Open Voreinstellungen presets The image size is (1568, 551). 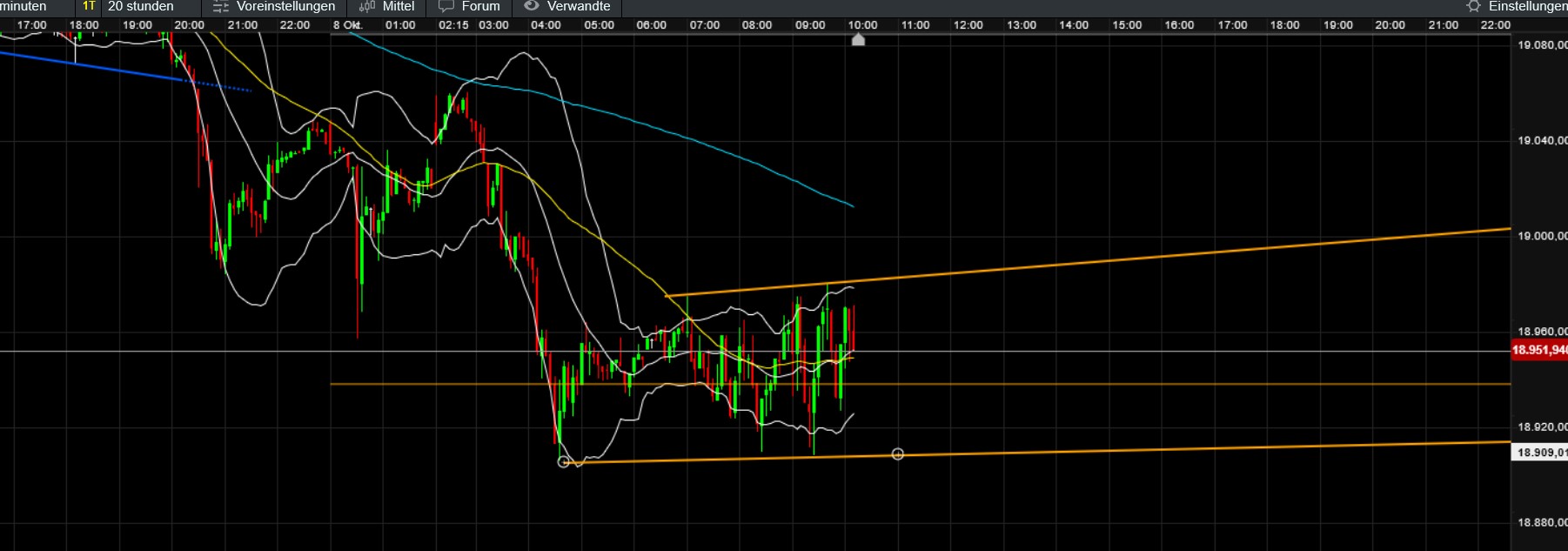click(x=274, y=6)
